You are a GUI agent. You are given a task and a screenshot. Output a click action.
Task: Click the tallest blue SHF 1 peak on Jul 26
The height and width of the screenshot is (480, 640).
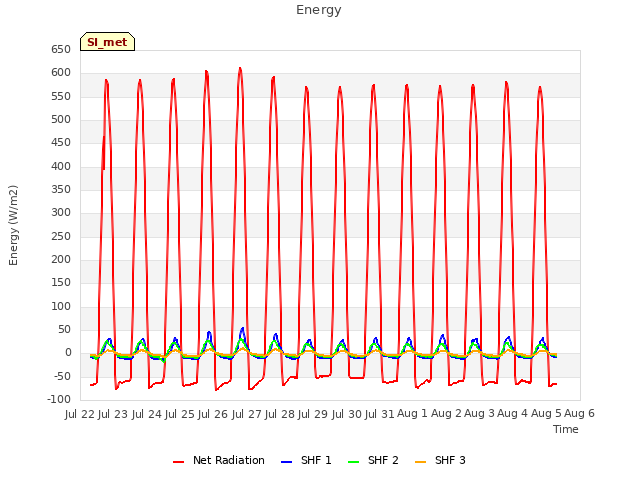coord(242,329)
